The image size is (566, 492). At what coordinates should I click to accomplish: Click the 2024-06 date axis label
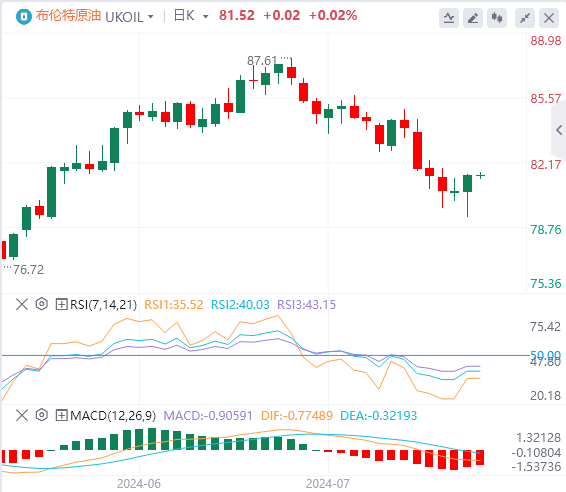139,484
